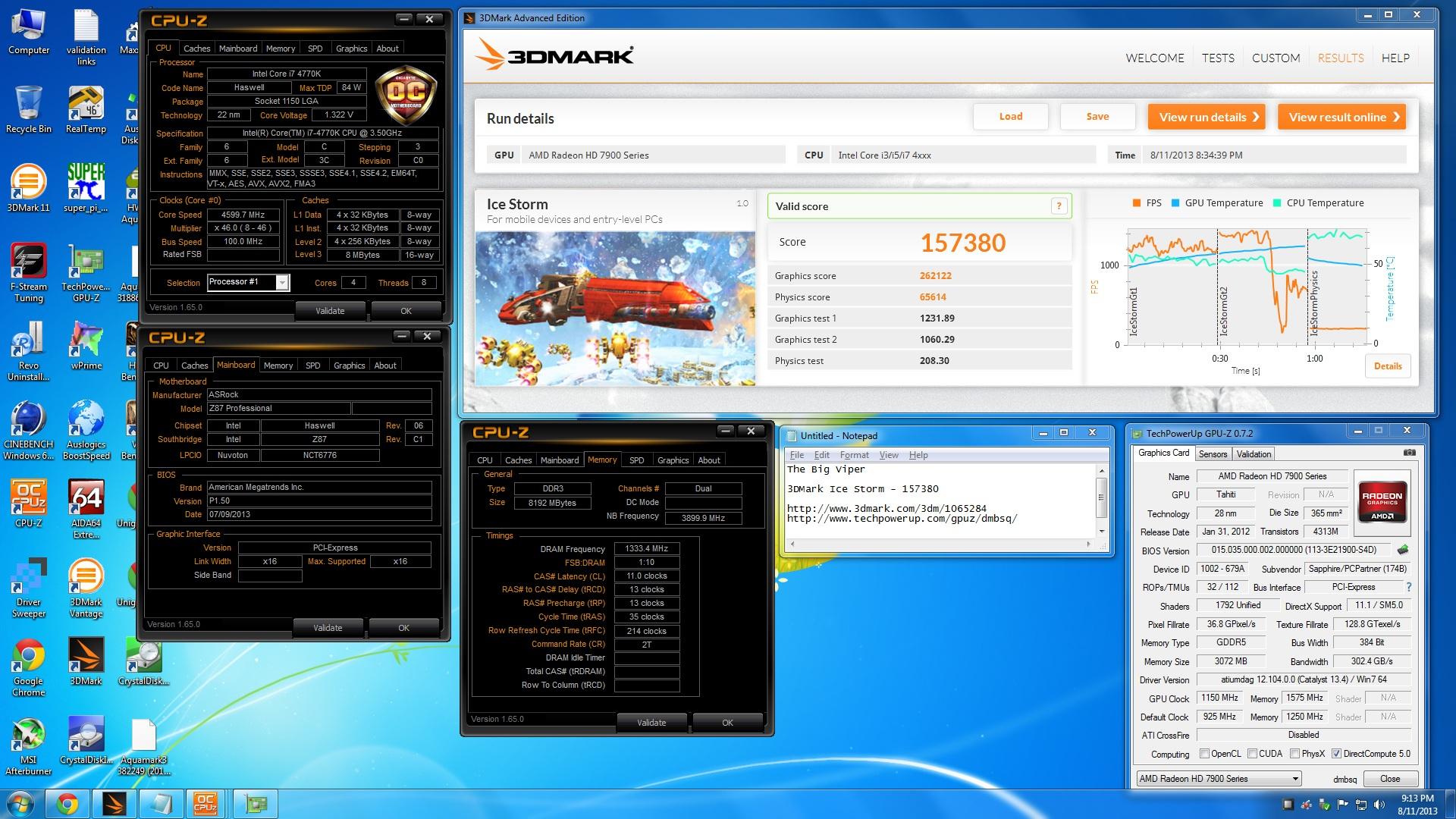Open Validation tab in GPU-Z

coord(1254,454)
